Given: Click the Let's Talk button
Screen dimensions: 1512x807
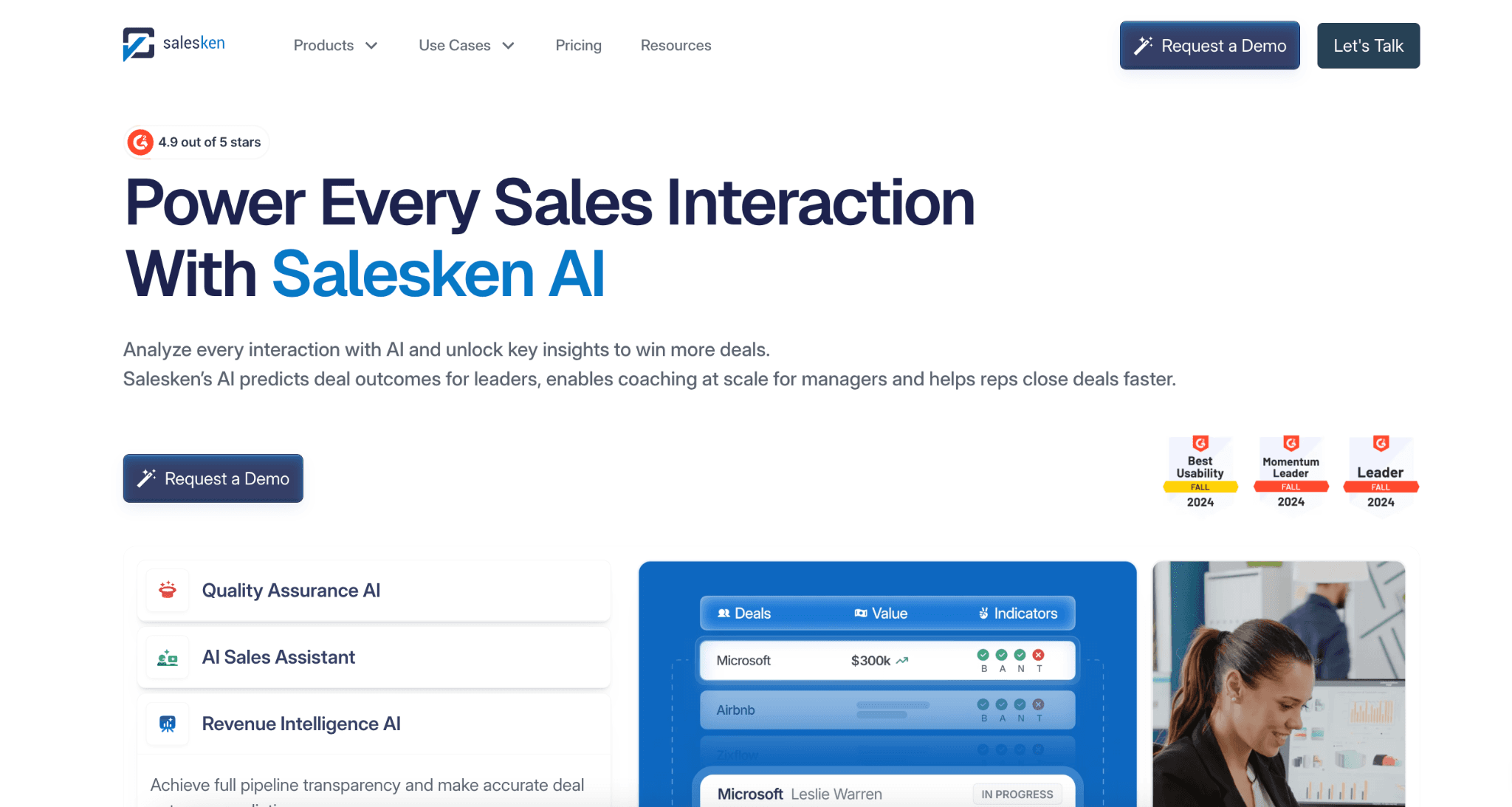Looking at the screenshot, I should pyautogui.click(x=1367, y=45).
